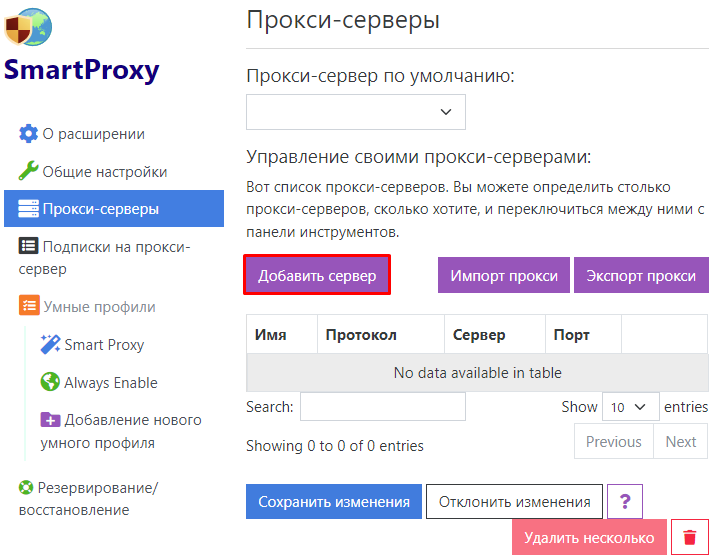Click 'Showing 0 to 0 of 0 entries' text
716x558 pixels.
pos(335,446)
